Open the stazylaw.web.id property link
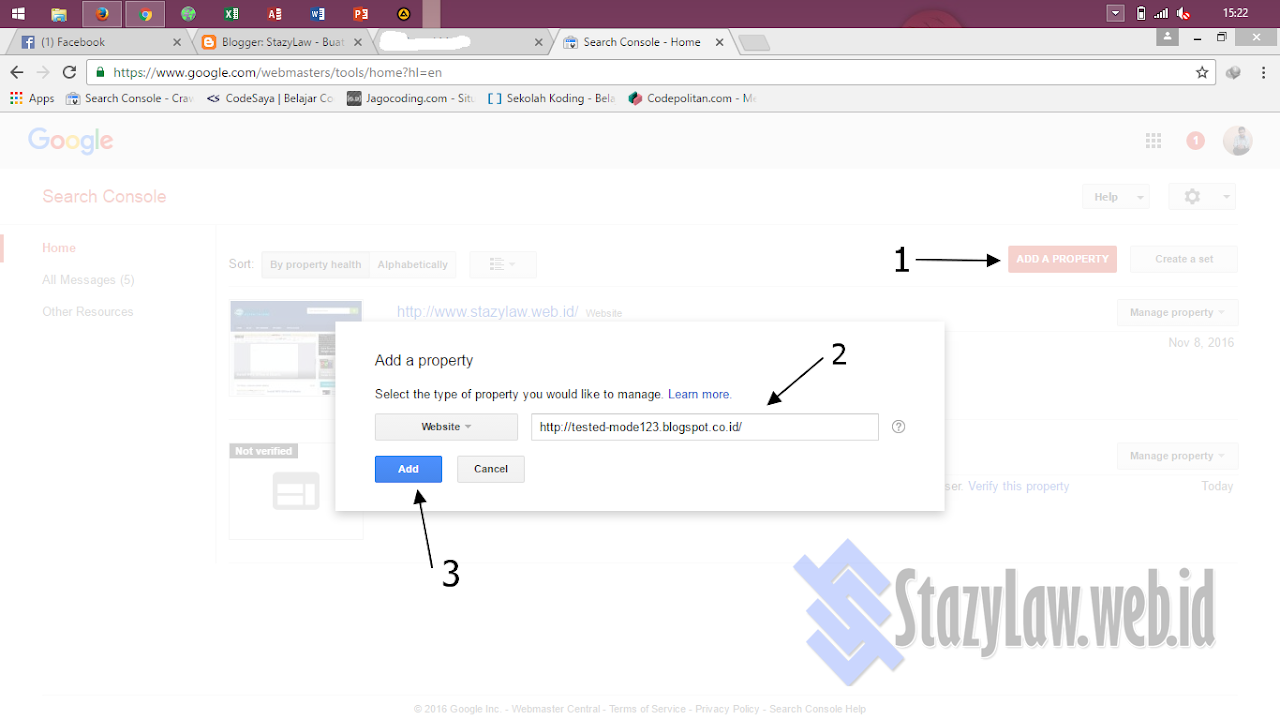This screenshot has height=720, width=1280. [487, 312]
